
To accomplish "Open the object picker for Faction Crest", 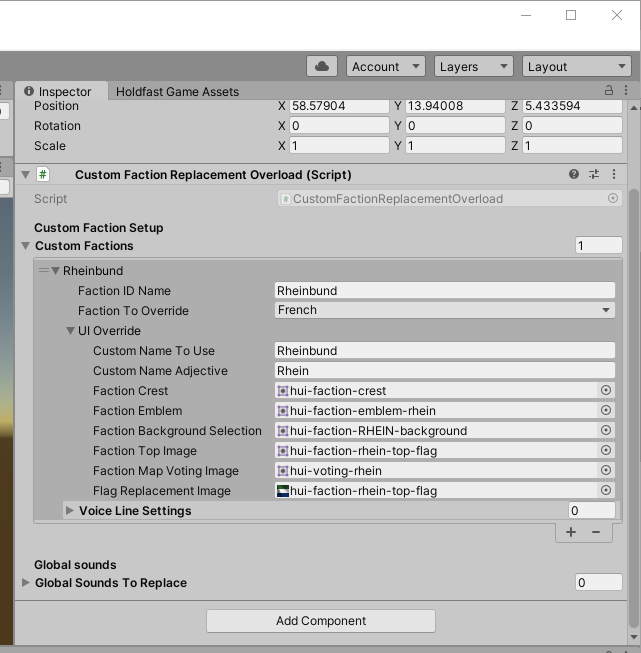I will click(x=605, y=391).
